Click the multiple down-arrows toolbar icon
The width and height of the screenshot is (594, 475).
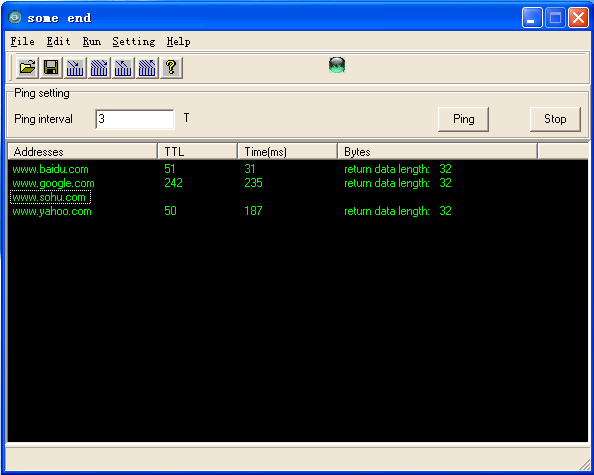click(99, 68)
